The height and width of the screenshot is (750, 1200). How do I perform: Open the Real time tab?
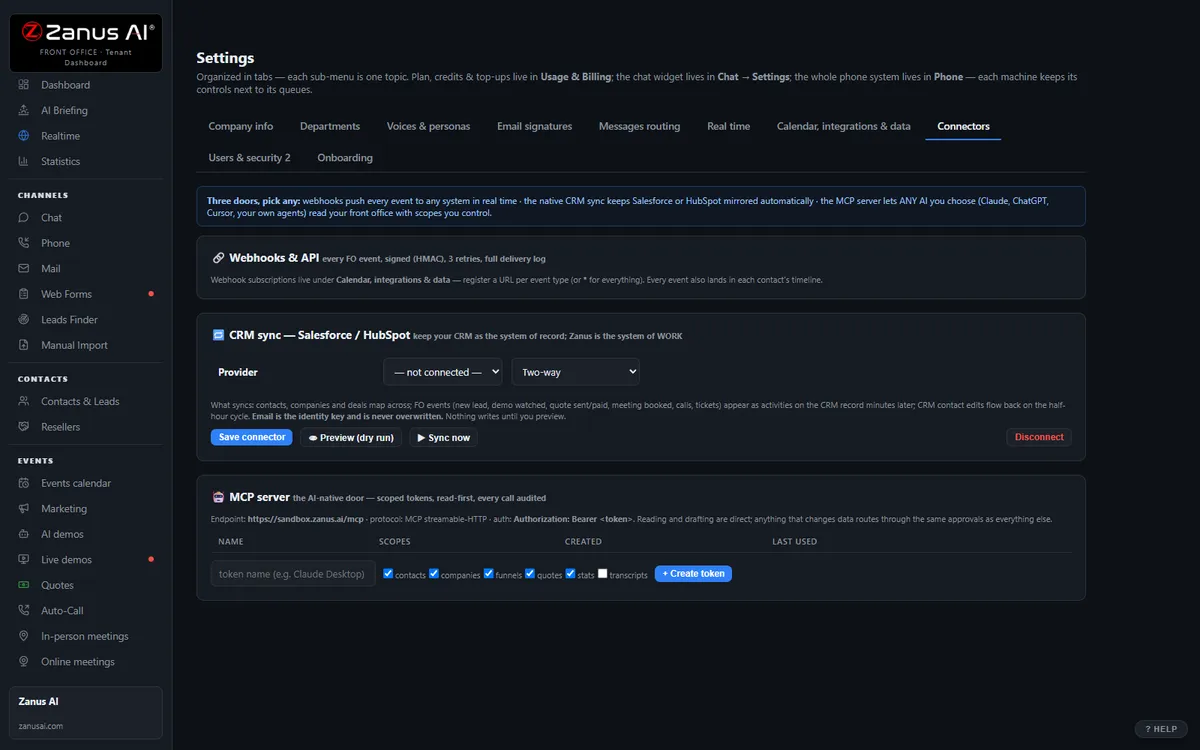pyautogui.click(x=729, y=126)
